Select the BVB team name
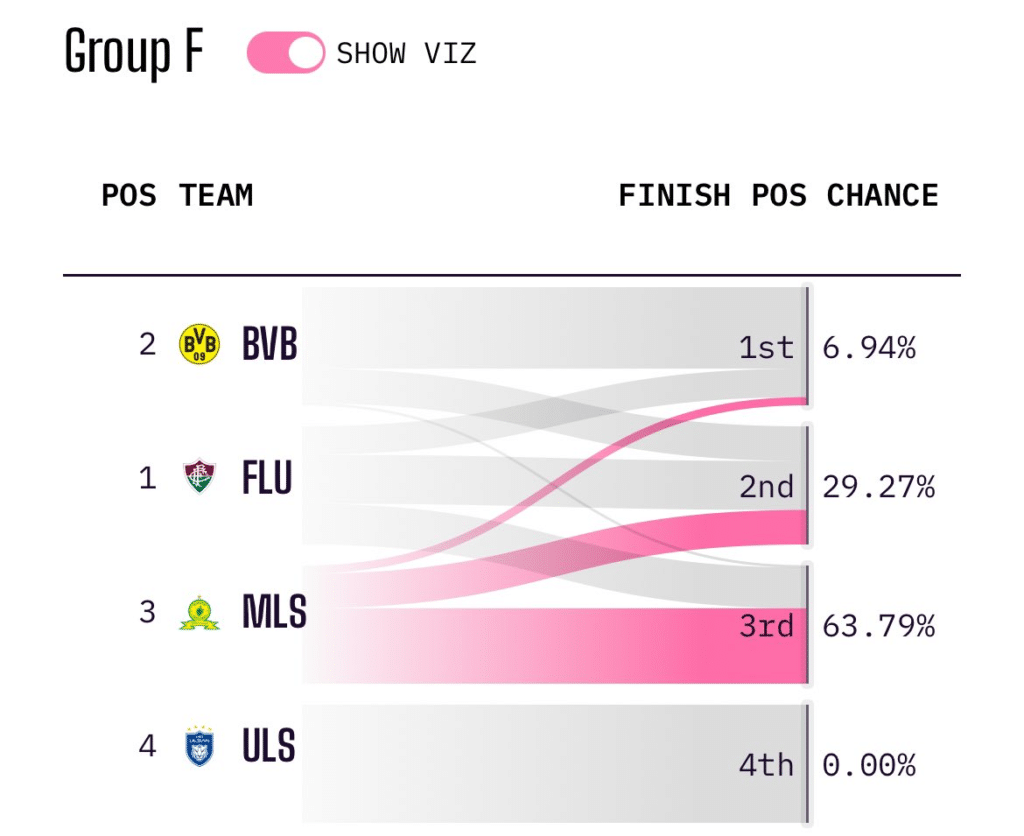1024x836 pixels. [x=270, y=344]
